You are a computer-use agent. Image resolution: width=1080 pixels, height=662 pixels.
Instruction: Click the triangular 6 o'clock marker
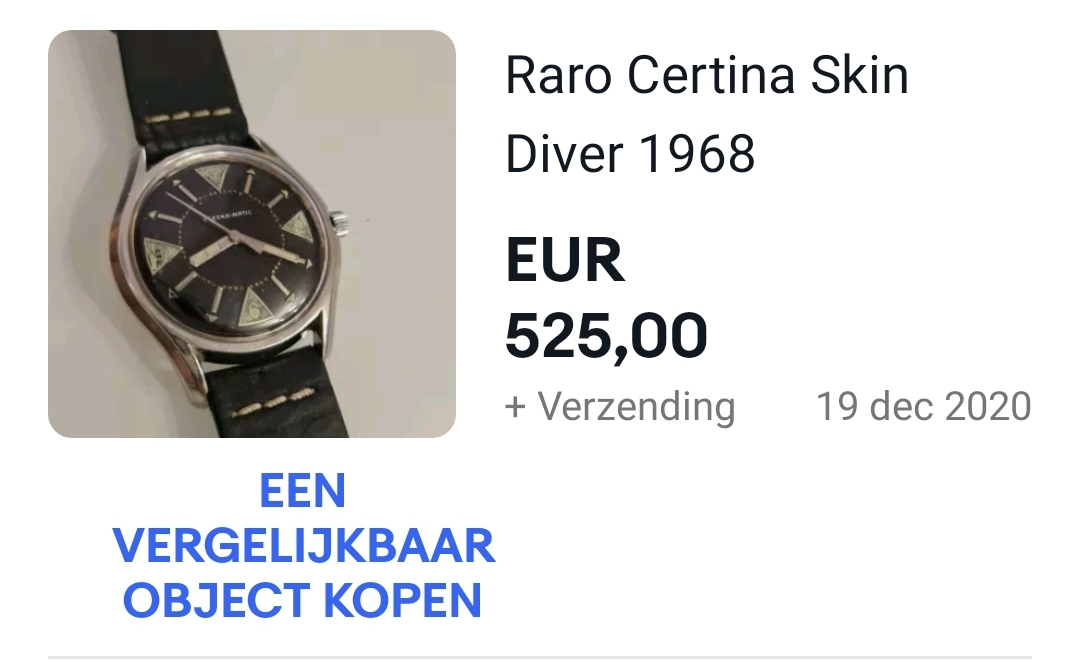pos(254,305)
